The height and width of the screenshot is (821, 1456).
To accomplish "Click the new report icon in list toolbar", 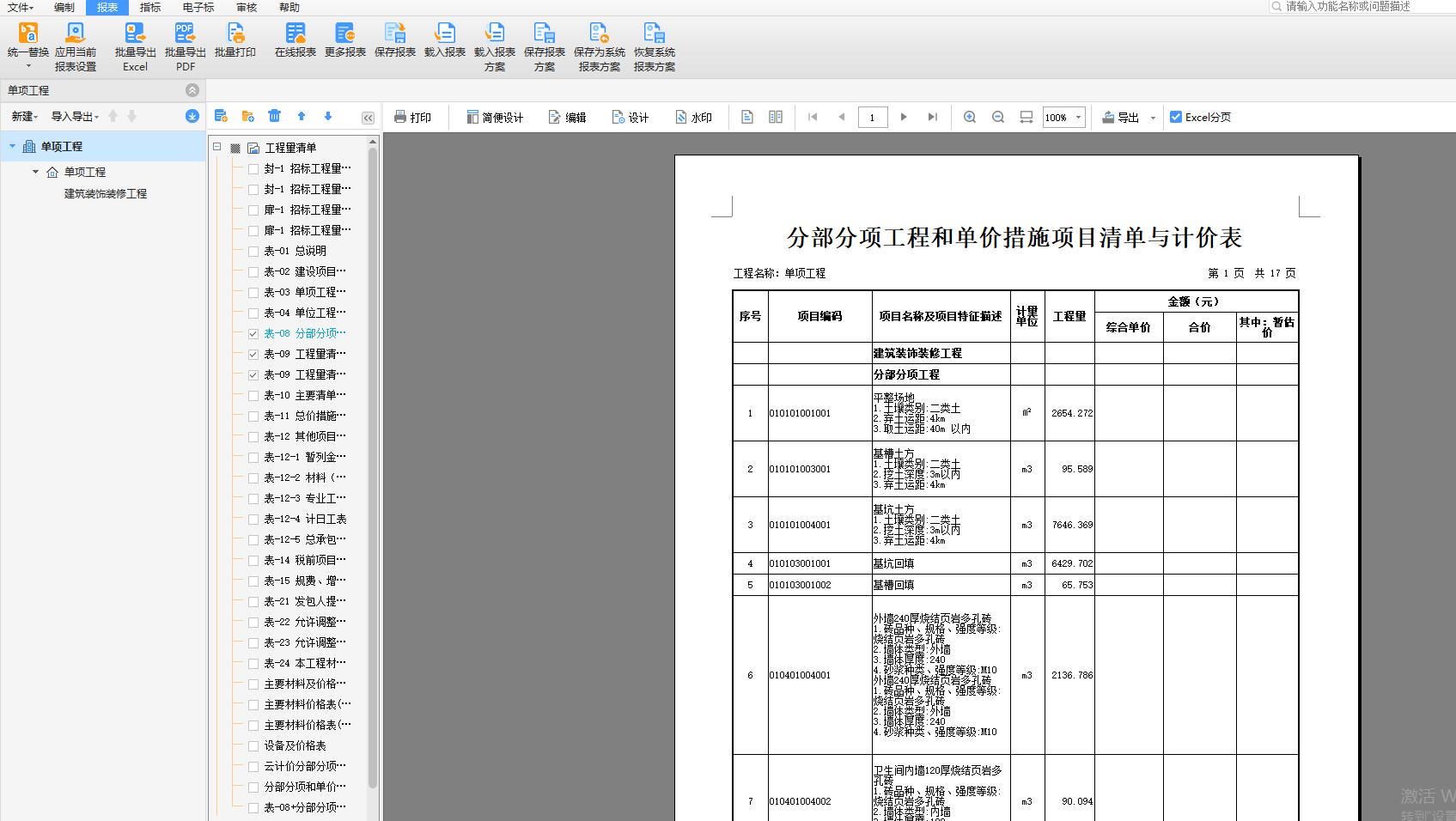I will pos(221,116).
